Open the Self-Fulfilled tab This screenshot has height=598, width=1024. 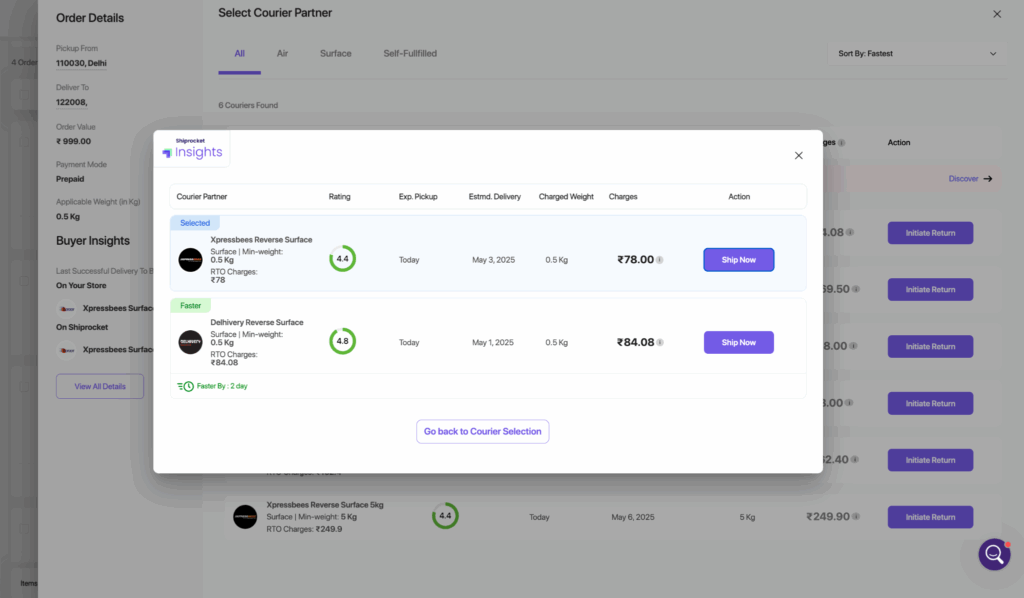410,54
